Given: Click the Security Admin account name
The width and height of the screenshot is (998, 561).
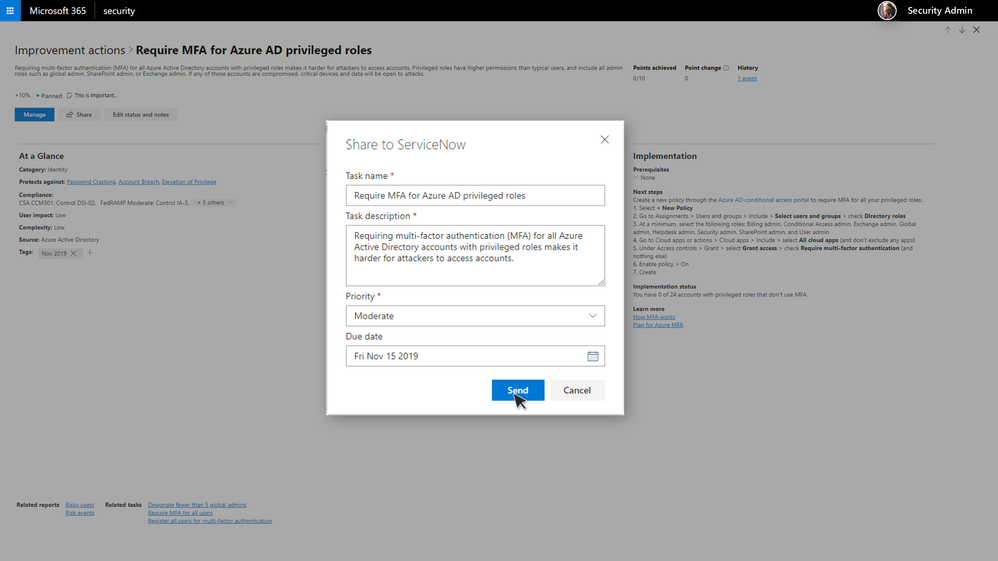Looking at the screenshot, I should 939,10.
